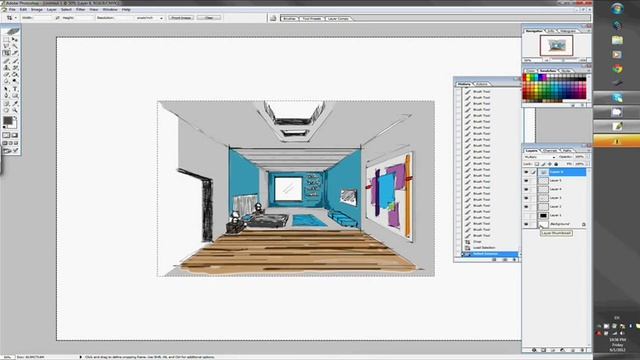
Task: Select the Brush tool in toolbox
Action: (x=14, y=60)
